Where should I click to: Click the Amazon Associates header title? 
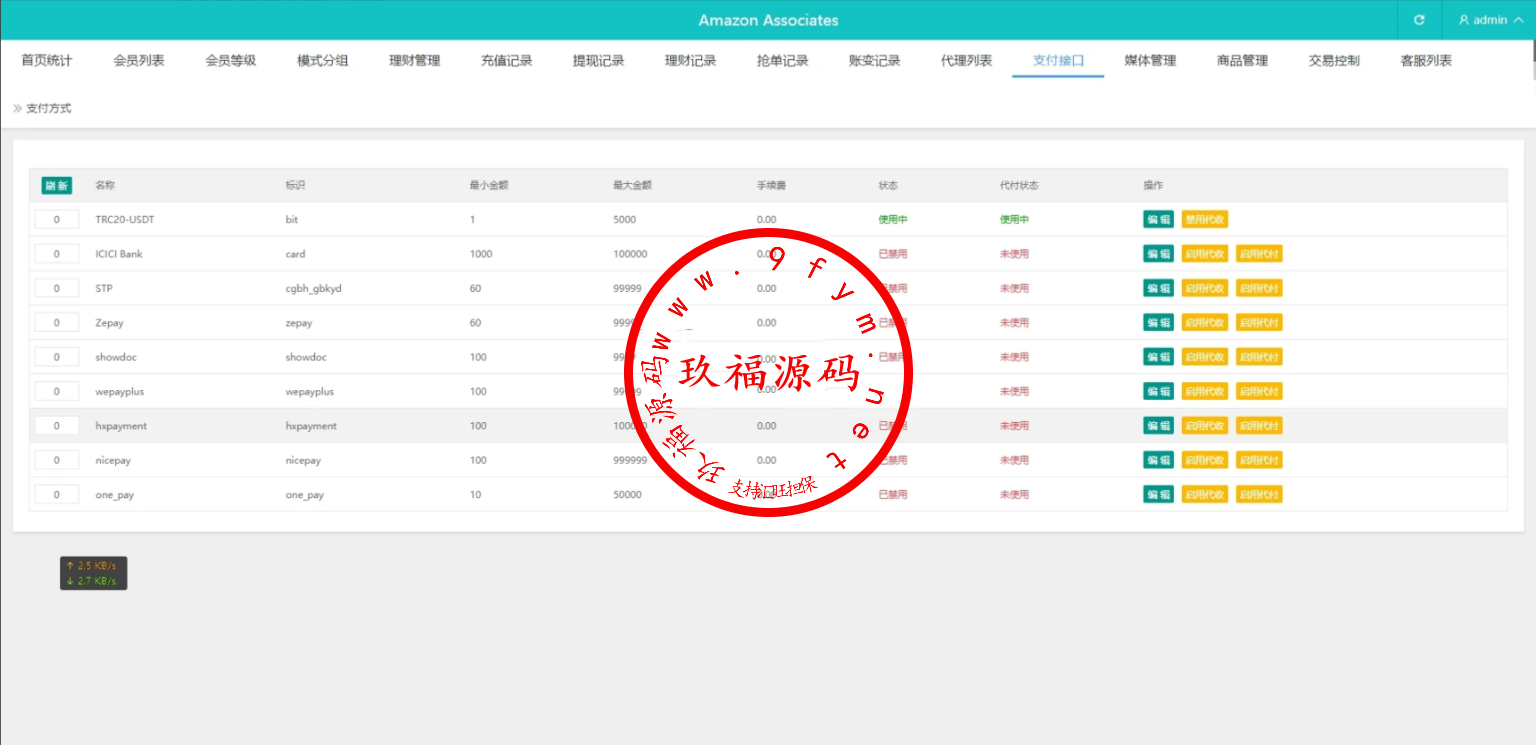point(768,20)
